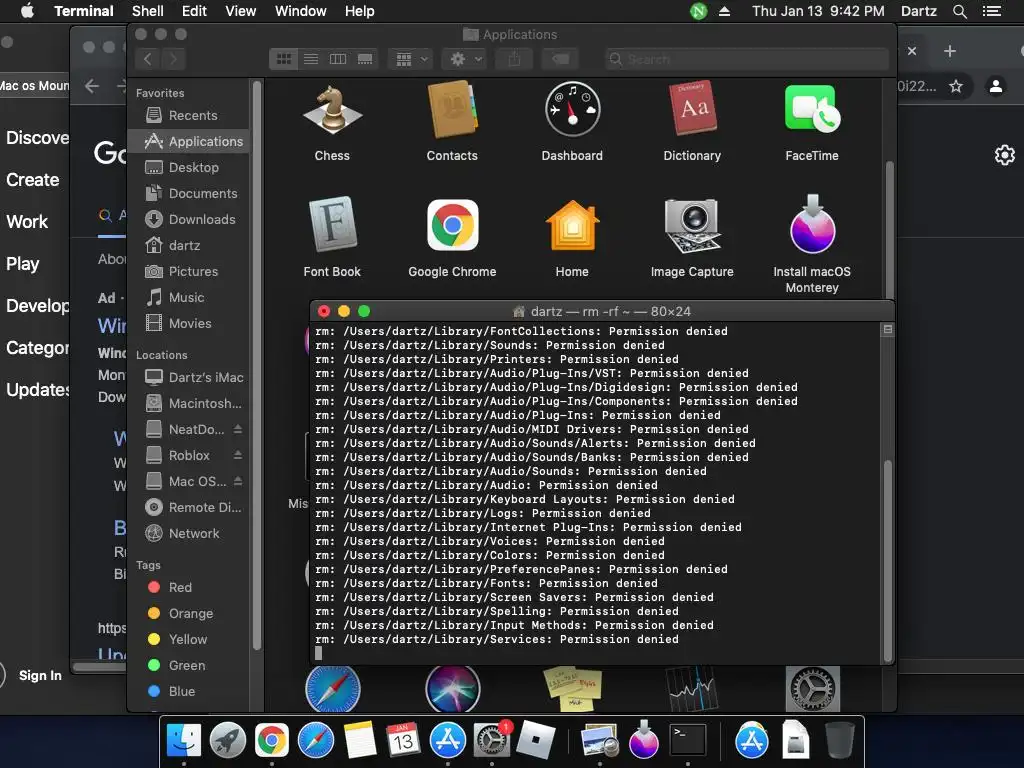The width and height of the screenshot is (1024, 768).
Task: Open the Apple menu
Action: (x=27, y=11)
